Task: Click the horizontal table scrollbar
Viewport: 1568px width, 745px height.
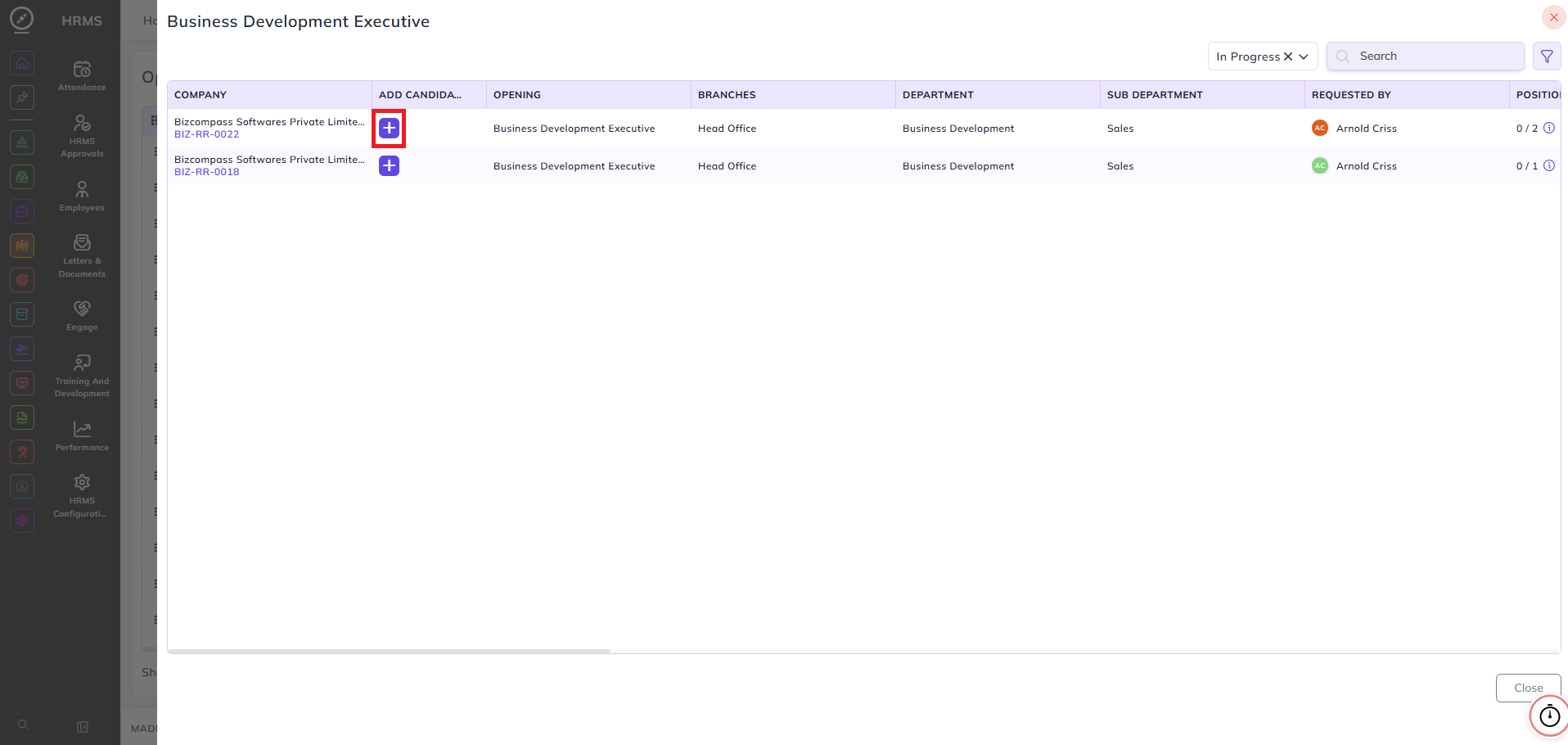Action: pos(389,651)
